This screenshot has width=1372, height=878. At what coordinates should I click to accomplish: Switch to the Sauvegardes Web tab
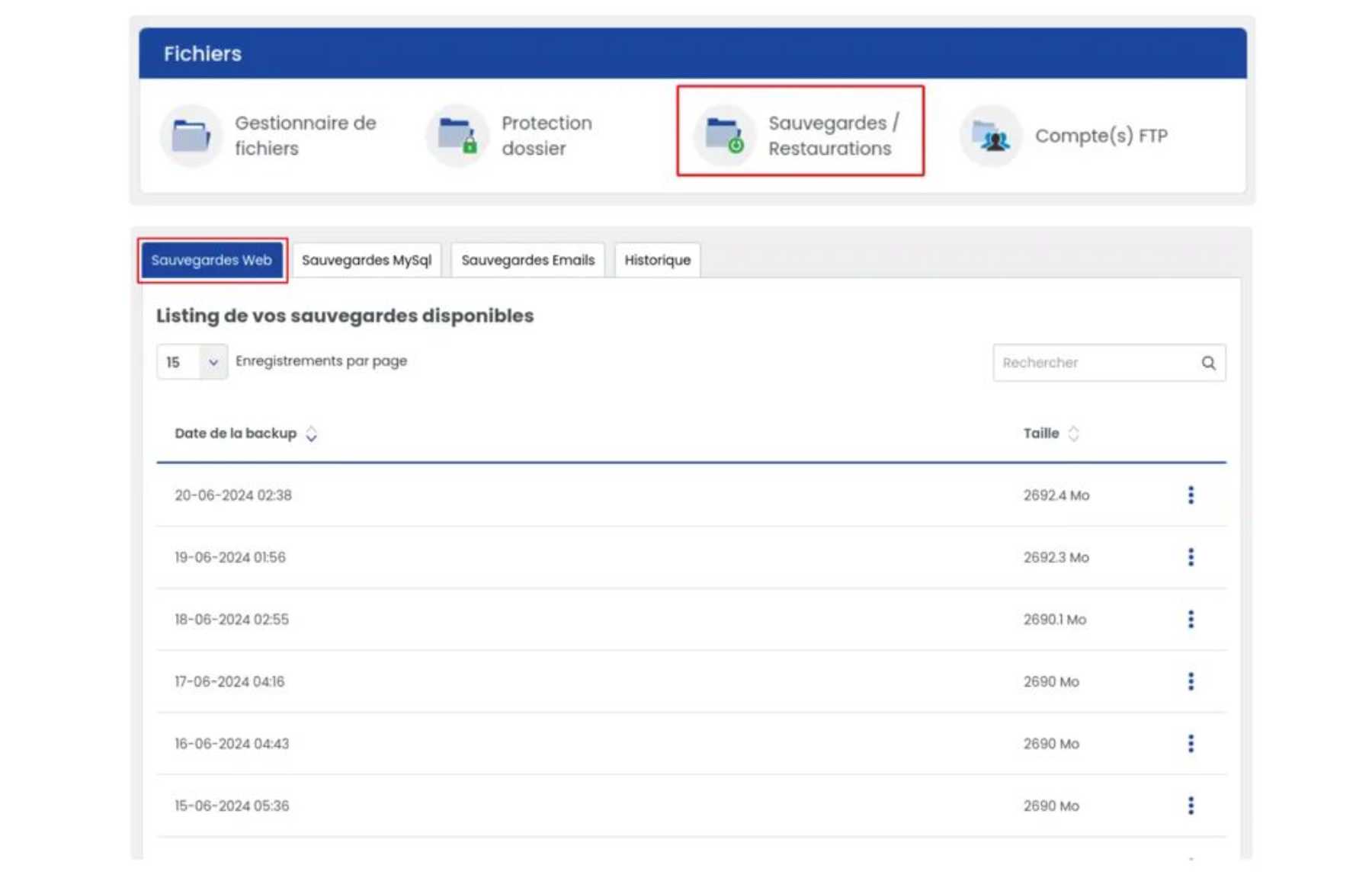point(211,260)
